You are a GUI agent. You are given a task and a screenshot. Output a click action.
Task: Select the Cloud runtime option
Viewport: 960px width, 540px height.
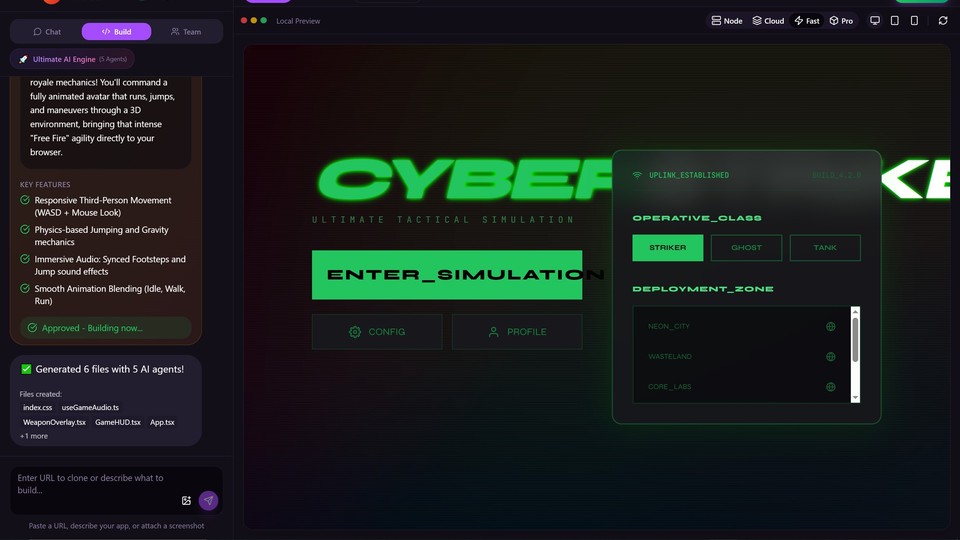pos(768,20)
